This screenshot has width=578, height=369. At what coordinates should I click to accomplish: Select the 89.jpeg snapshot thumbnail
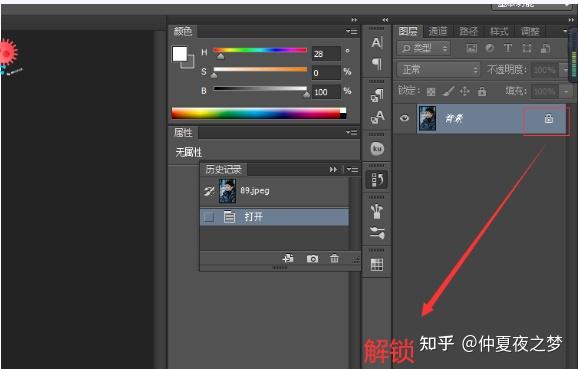tap(227, 191)
